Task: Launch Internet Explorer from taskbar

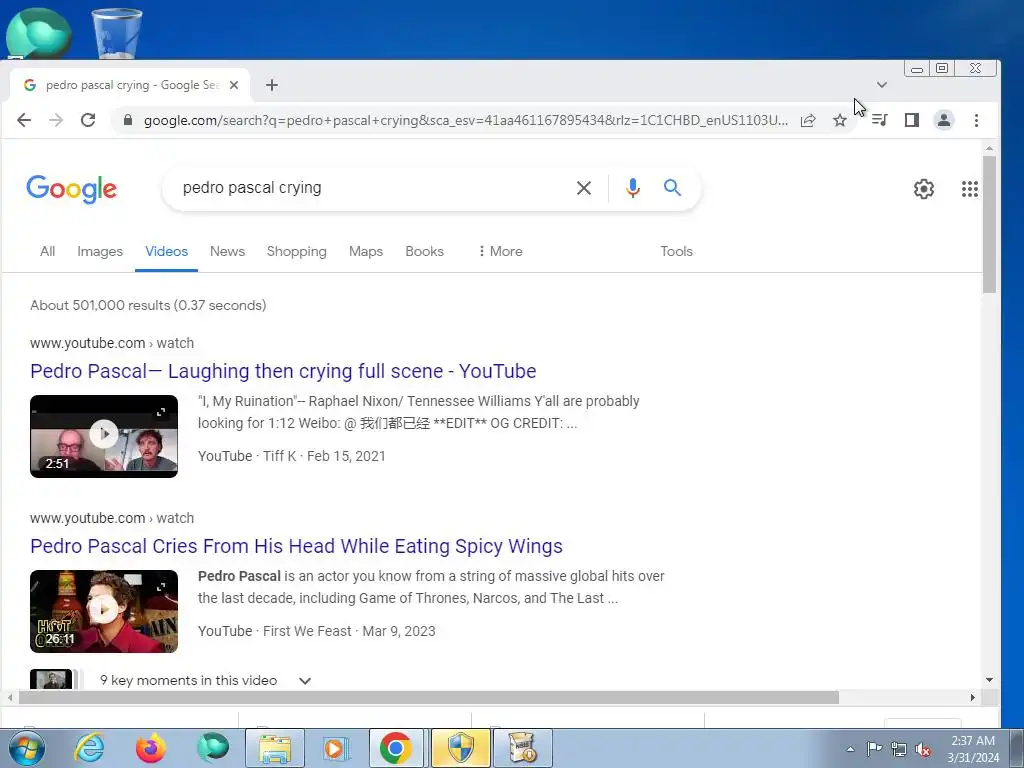Action: [x=89, y=748]
